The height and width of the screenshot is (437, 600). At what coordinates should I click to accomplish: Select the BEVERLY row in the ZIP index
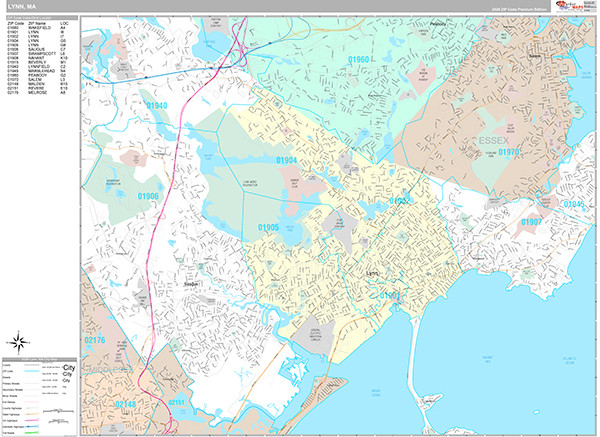(x=37, y=62)
